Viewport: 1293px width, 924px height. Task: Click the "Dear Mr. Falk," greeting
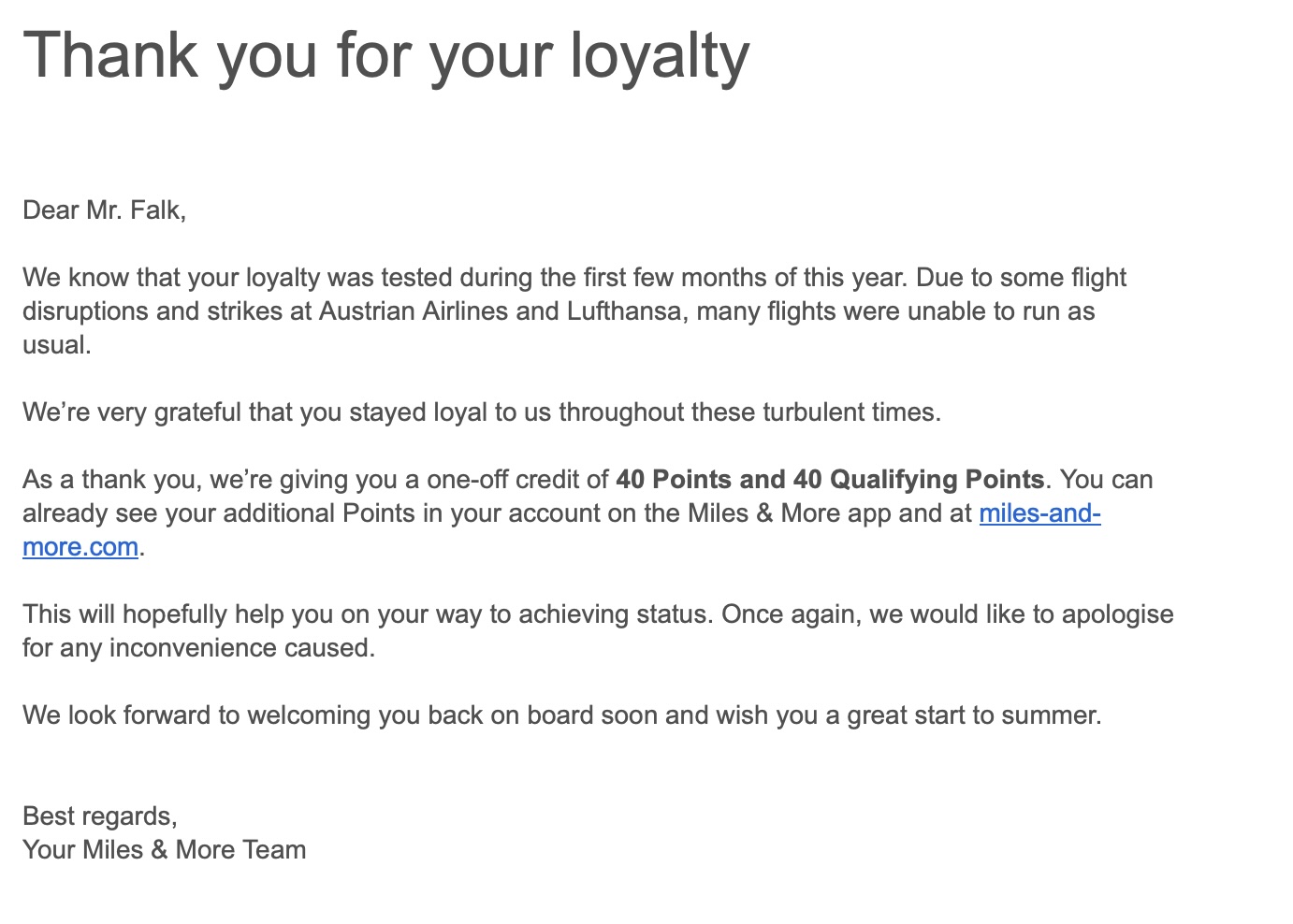(x=104, y=209)
